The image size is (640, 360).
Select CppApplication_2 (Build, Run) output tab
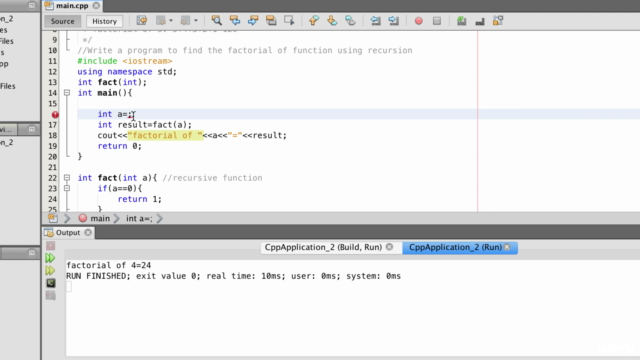point(323,247)
